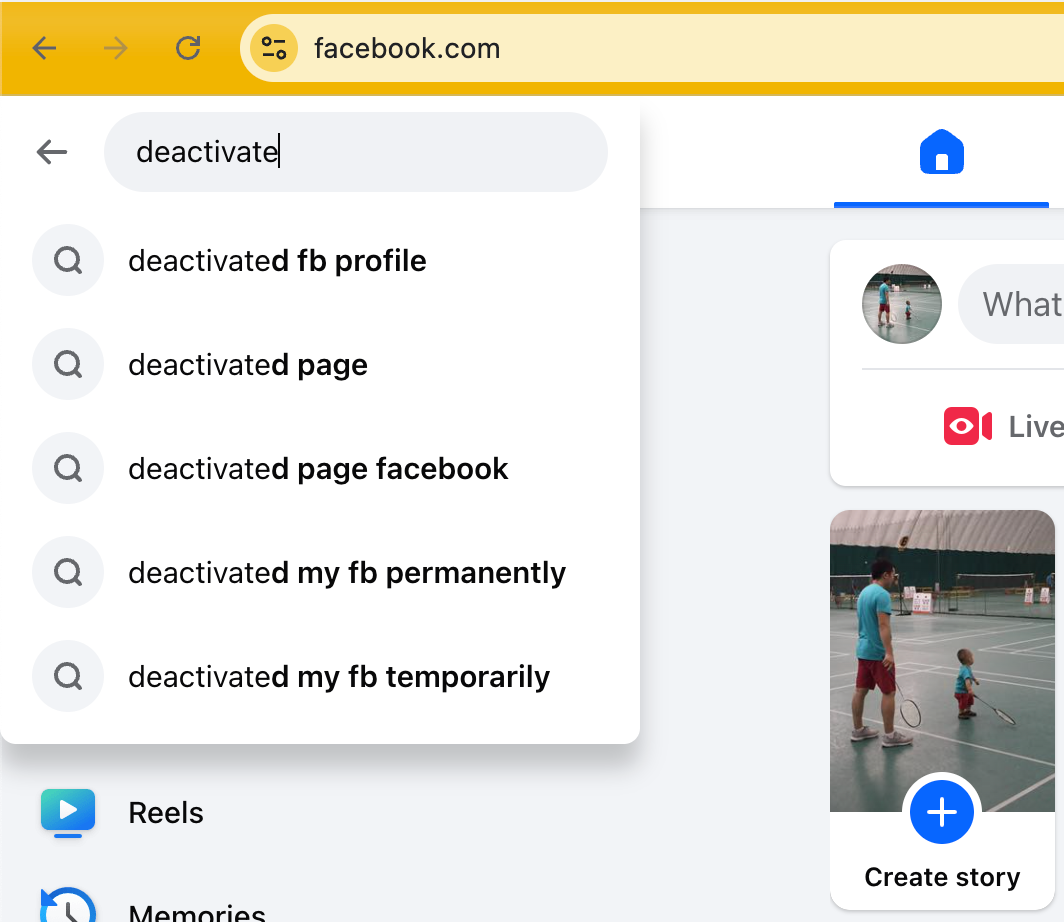Screen dimensions: 1064x922
Task: Pick suggestion 'deactivated my fb permanently'
Action: (320, 572)
